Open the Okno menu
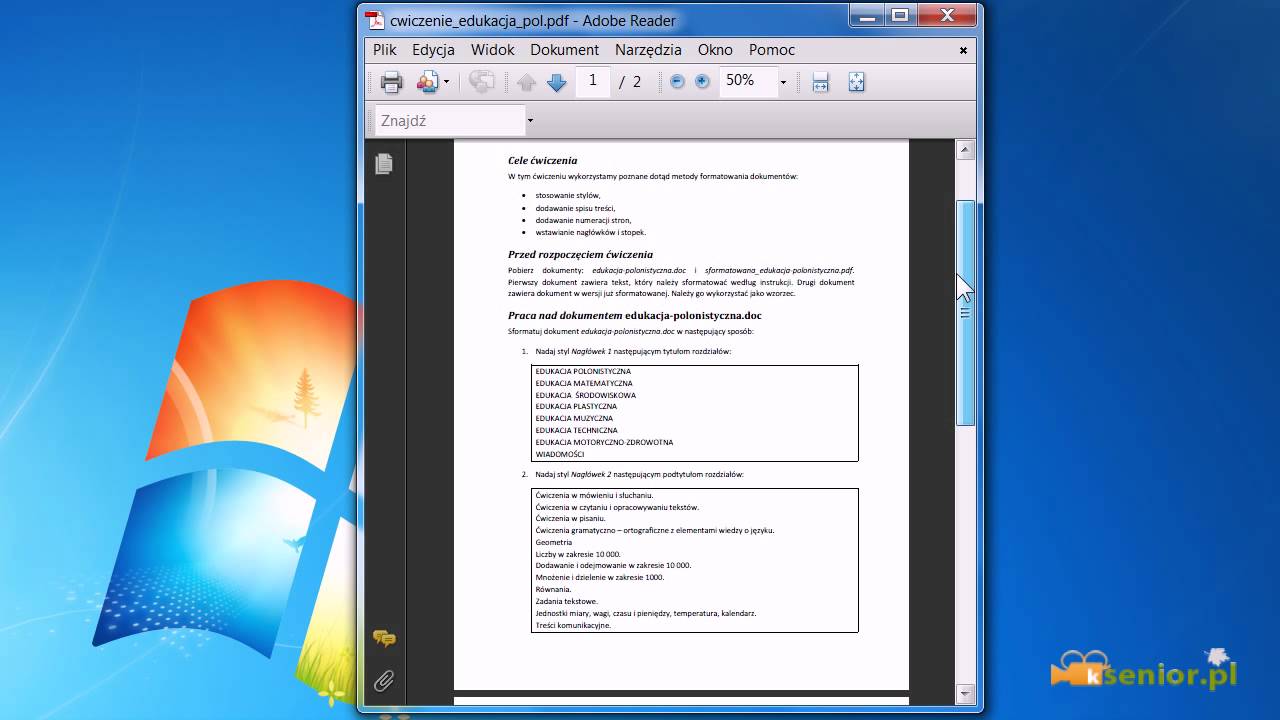This screenshot has height=720, width=1280. tap(715, 49)
